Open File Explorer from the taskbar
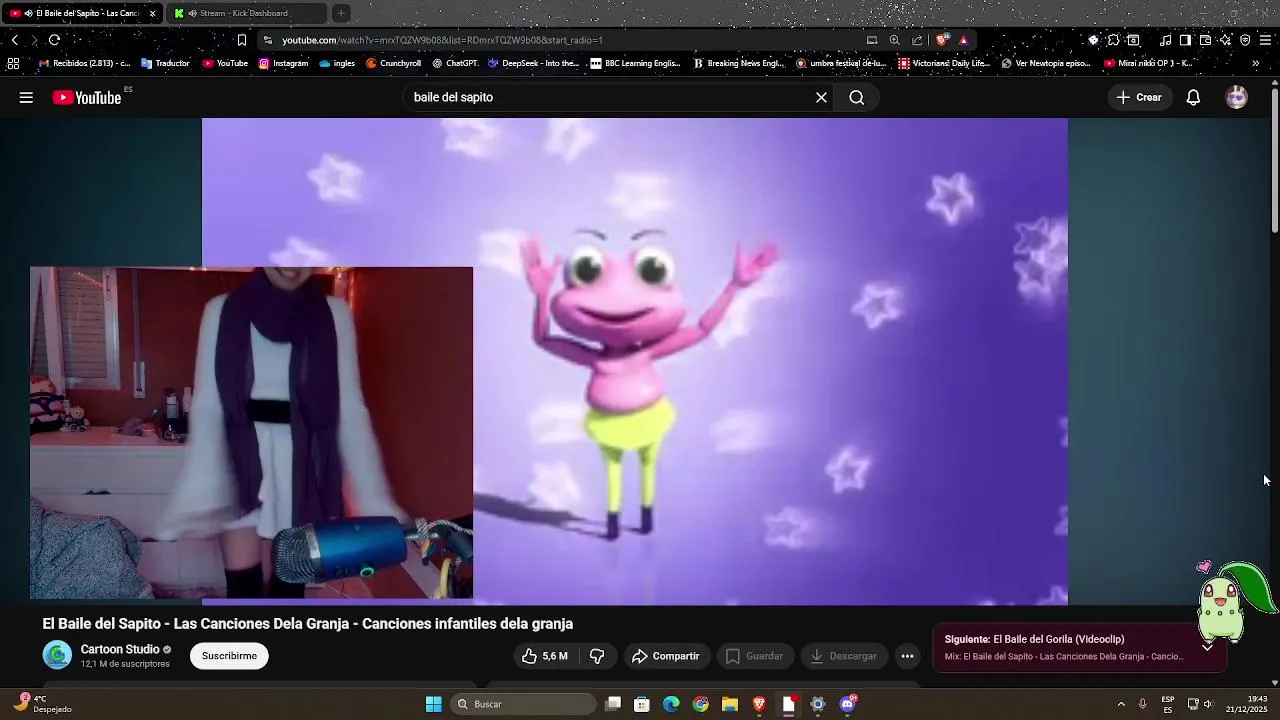1280x720 pixels. (x=730, y=704)
